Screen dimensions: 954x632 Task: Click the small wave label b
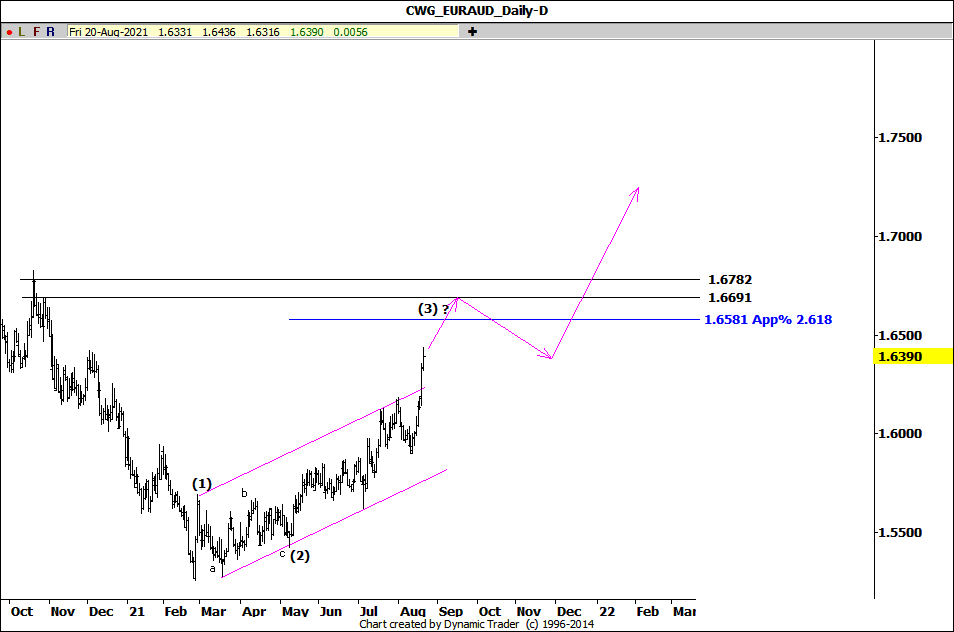[x=245, y=493]
